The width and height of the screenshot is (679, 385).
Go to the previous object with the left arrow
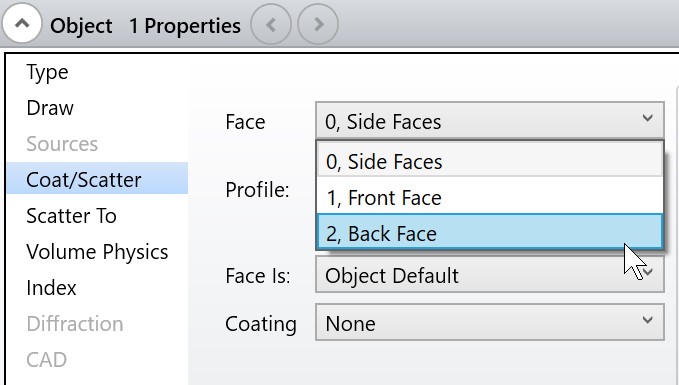pyautogui.click(x=271, y=24)
